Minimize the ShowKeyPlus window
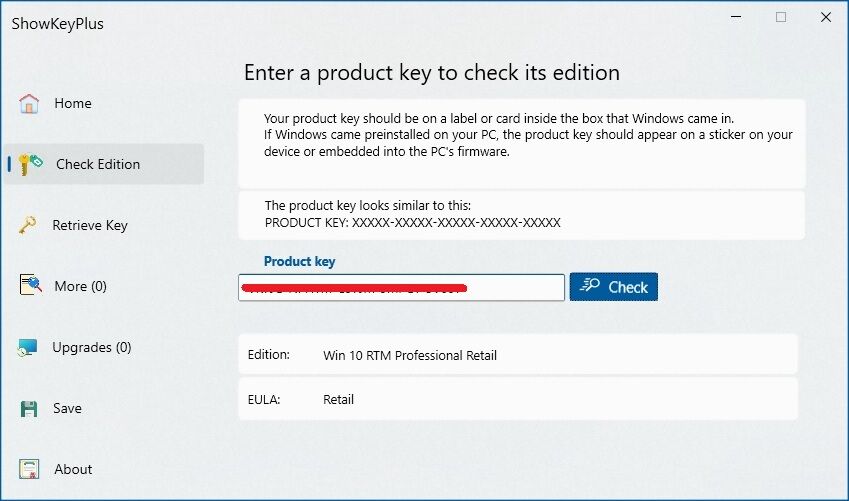 736,17
